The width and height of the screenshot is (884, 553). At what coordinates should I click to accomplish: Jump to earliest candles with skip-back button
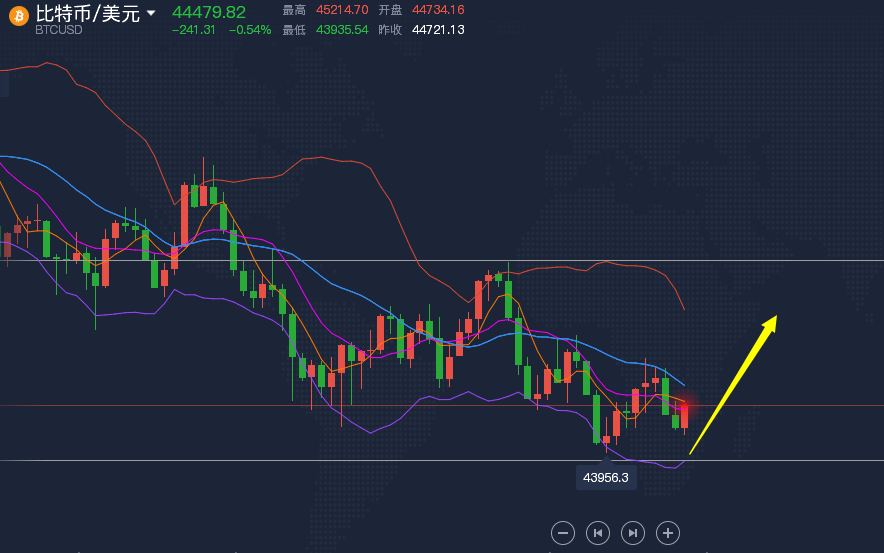coord(598,533)
